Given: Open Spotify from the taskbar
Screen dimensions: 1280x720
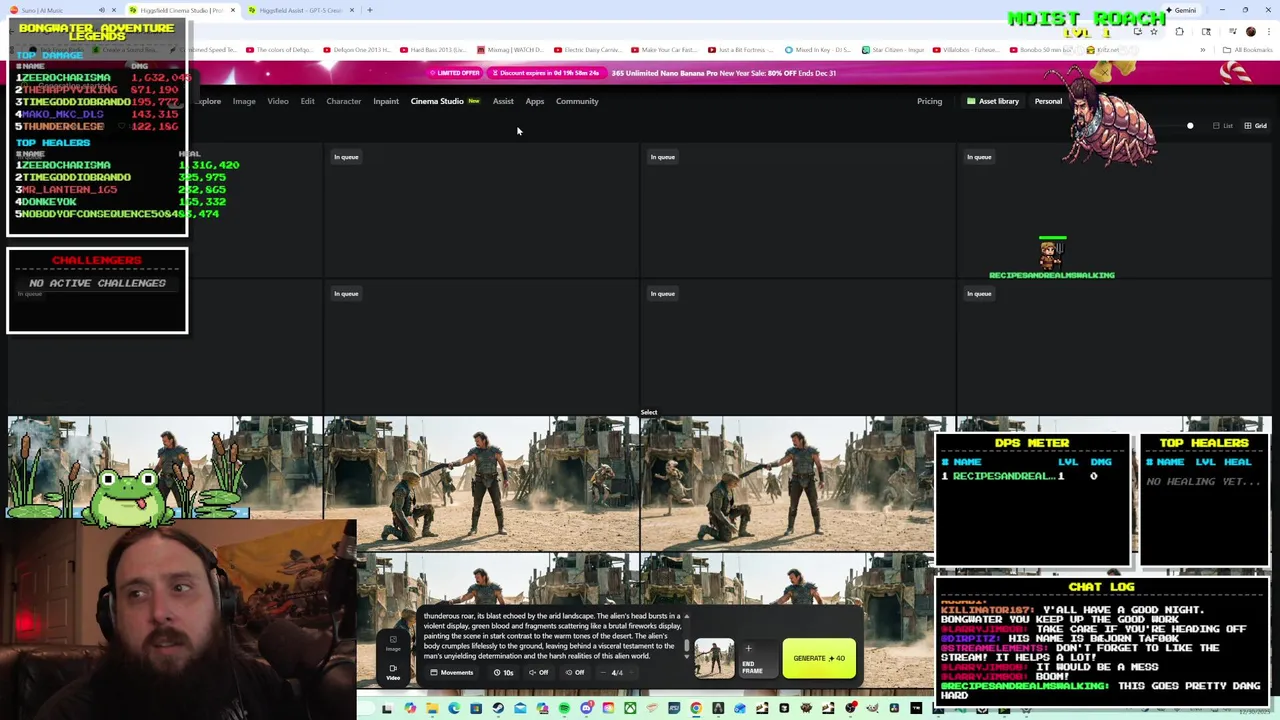Looking at the screenshot, I should (564, 709).
